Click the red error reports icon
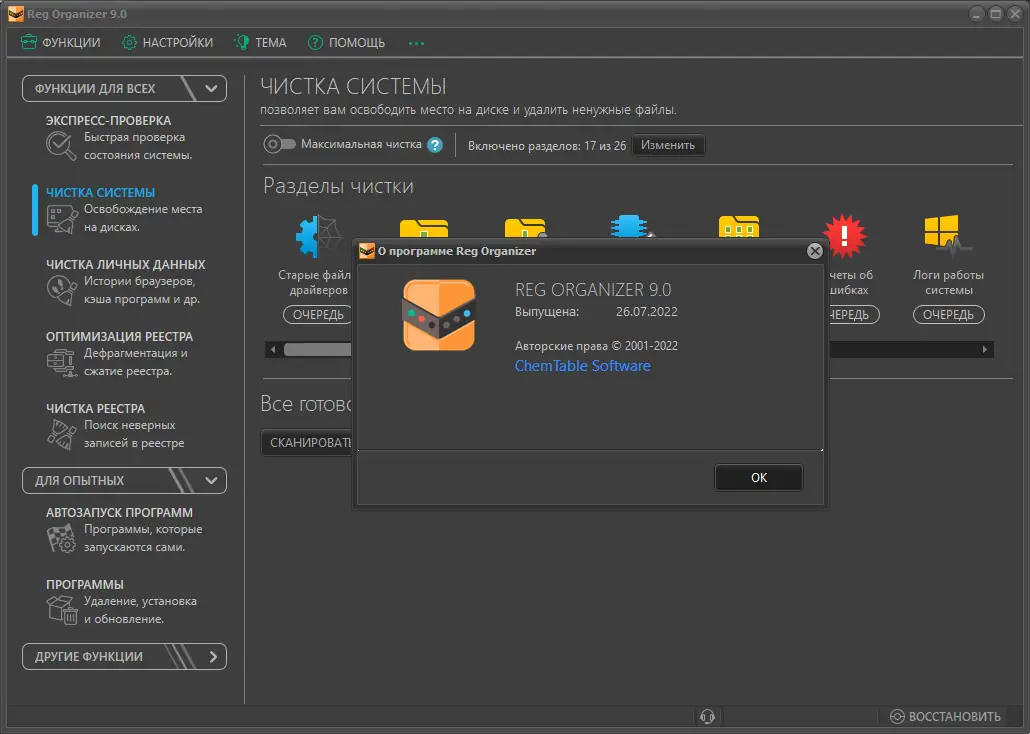1030x734 pixels. (x=845, y=235)
